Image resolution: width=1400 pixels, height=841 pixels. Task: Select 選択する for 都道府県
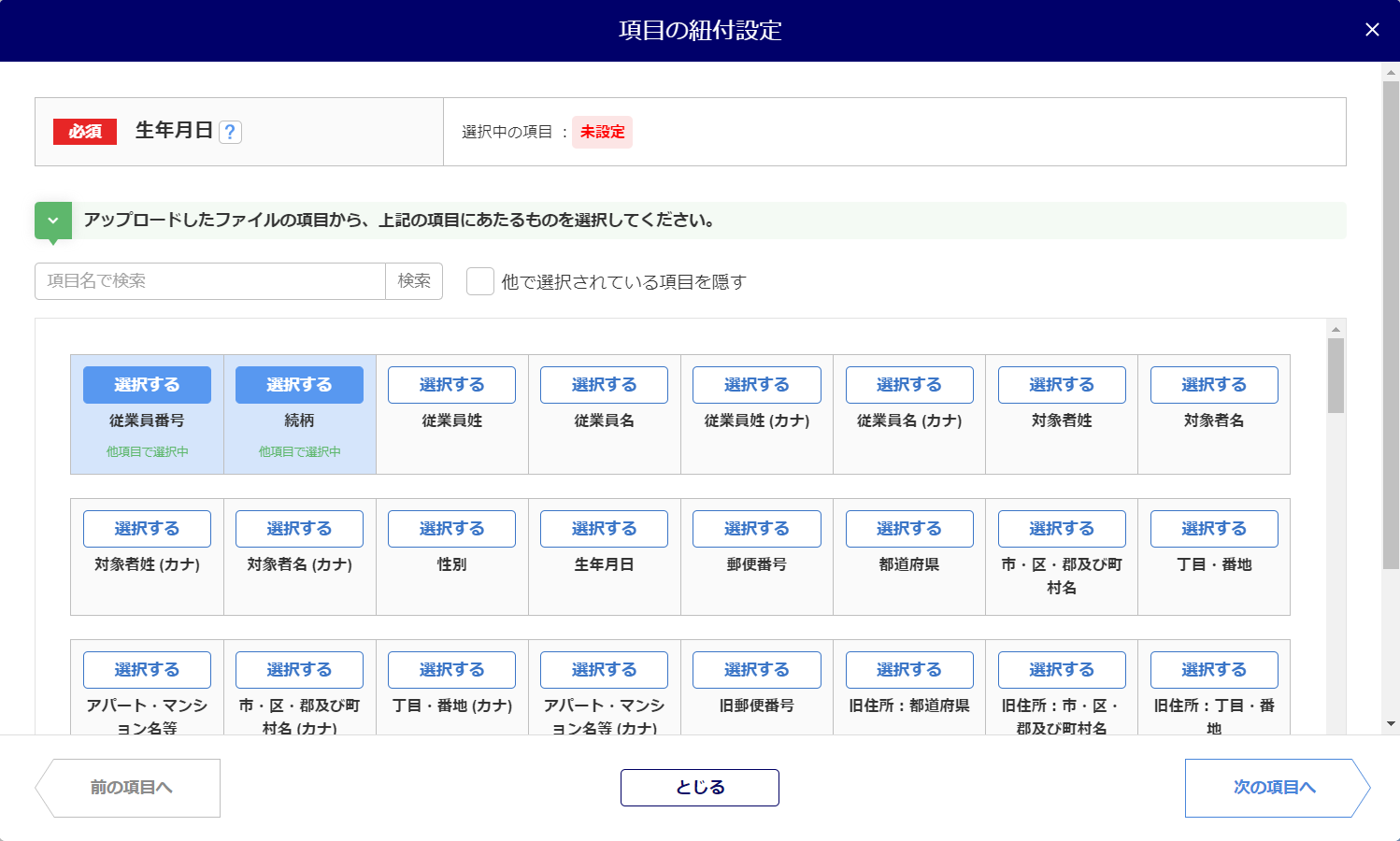[908, 529]
